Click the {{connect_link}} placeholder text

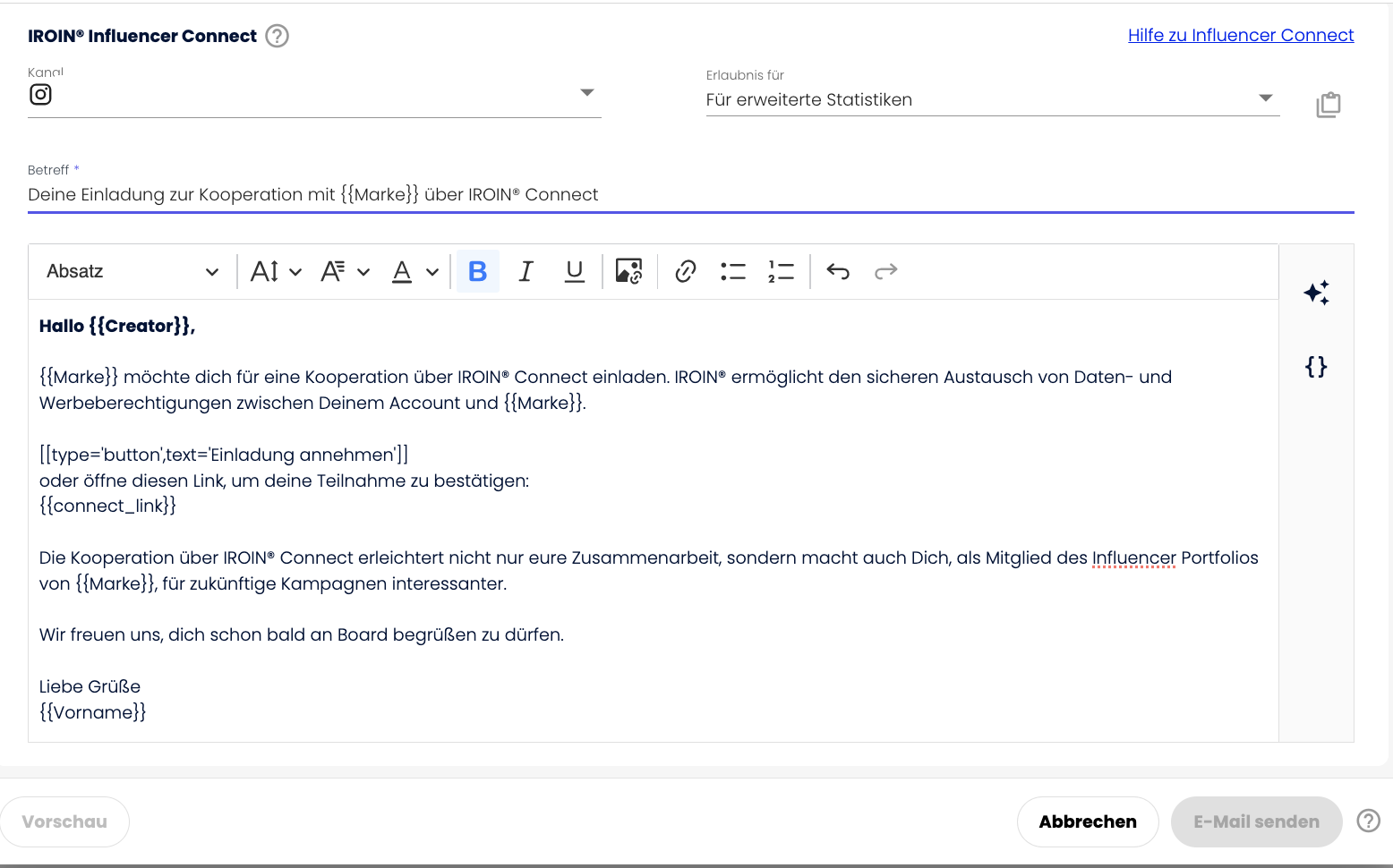[x=107, y=506]
